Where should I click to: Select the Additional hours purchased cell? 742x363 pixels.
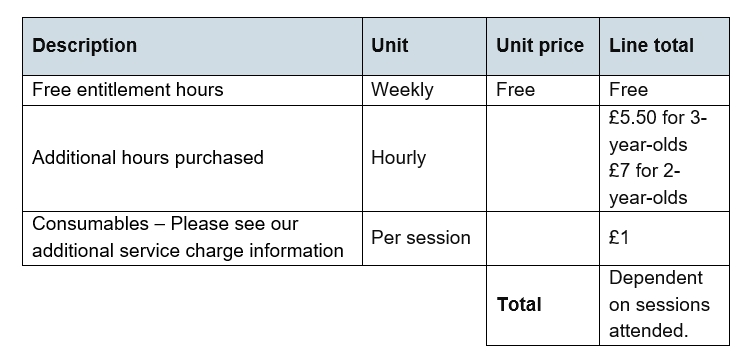pos(193,158)
